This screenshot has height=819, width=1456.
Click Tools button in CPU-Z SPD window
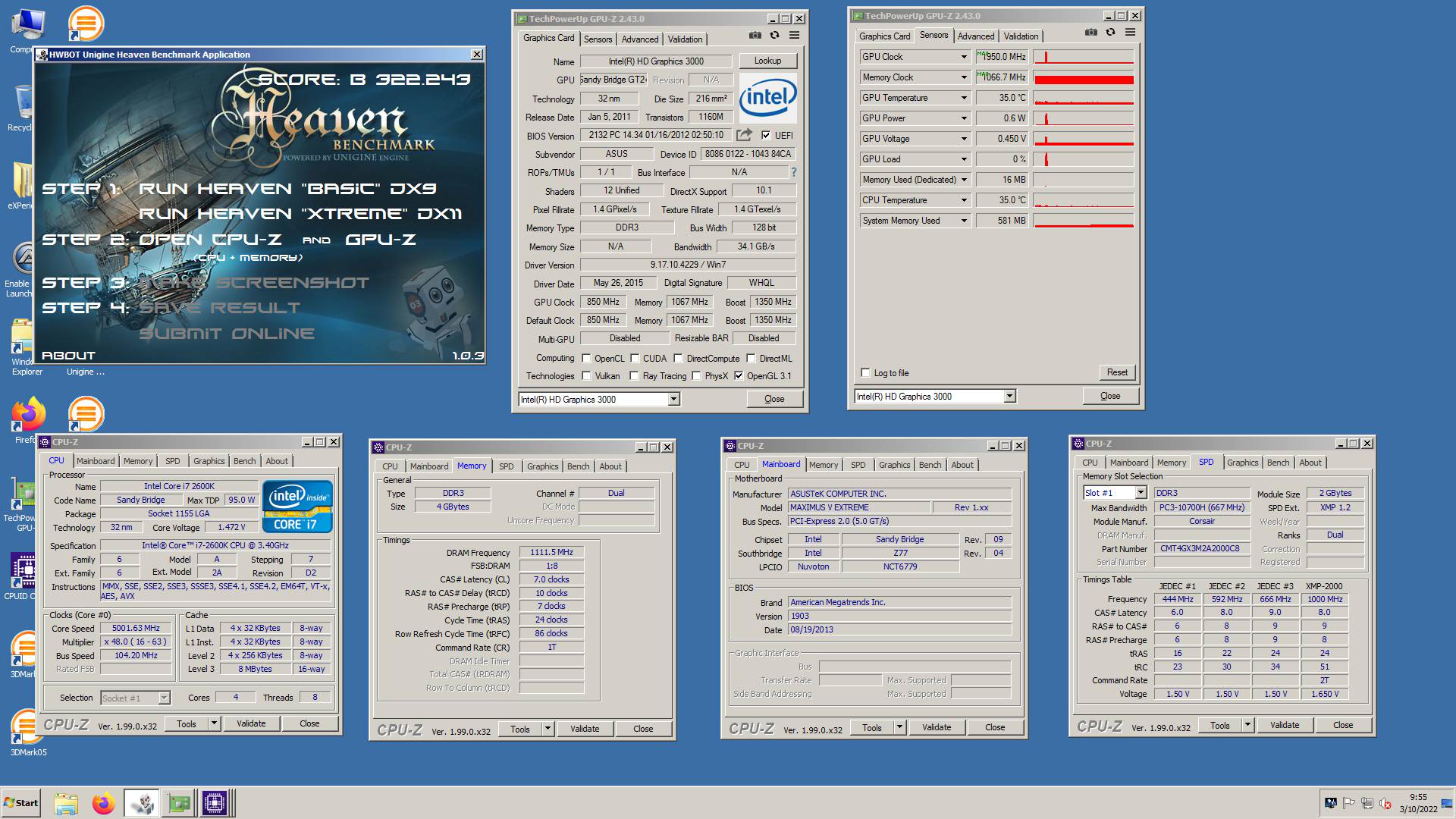click(x=1219, y=726)
